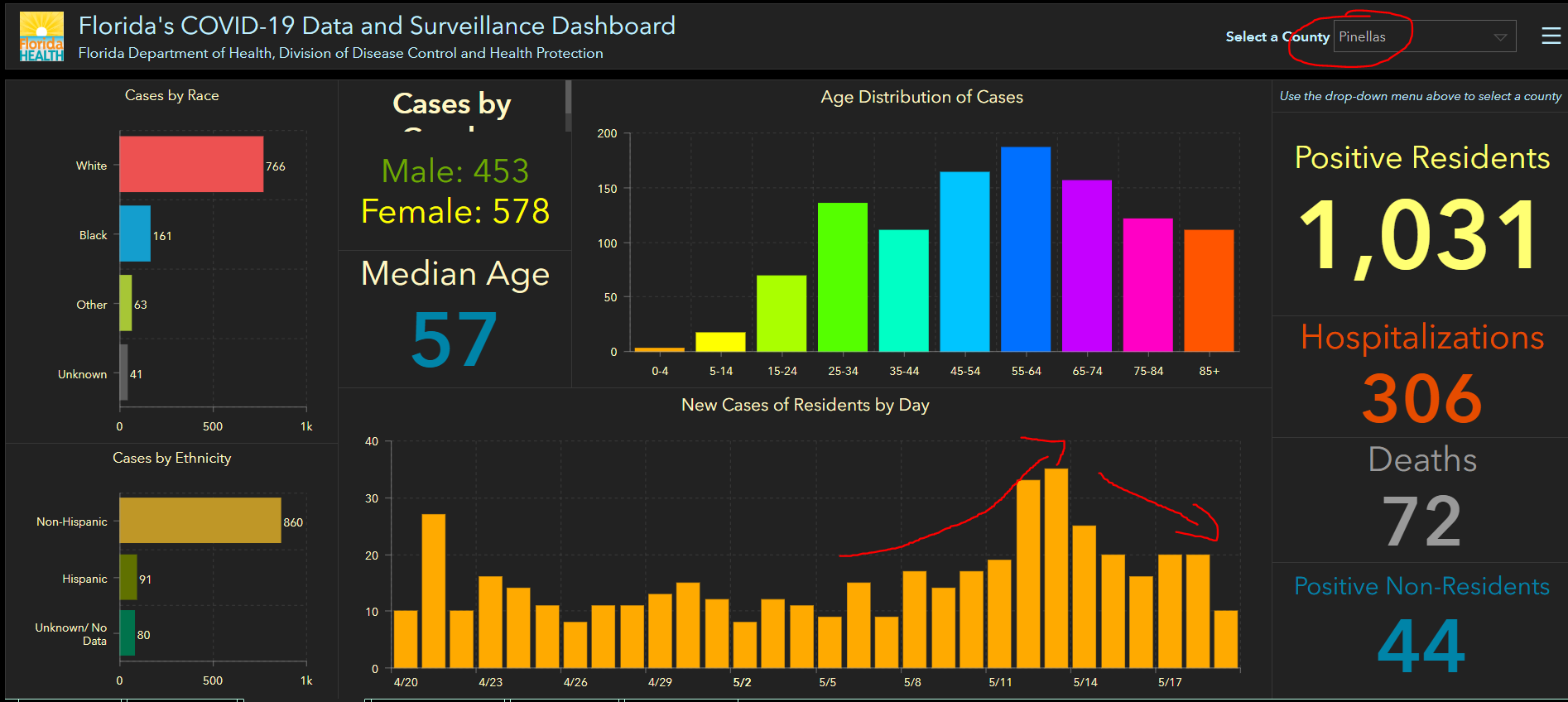Select the Other race bar
The width and height of the screenshot is (1568, 702).
click(x=126, y=303)
